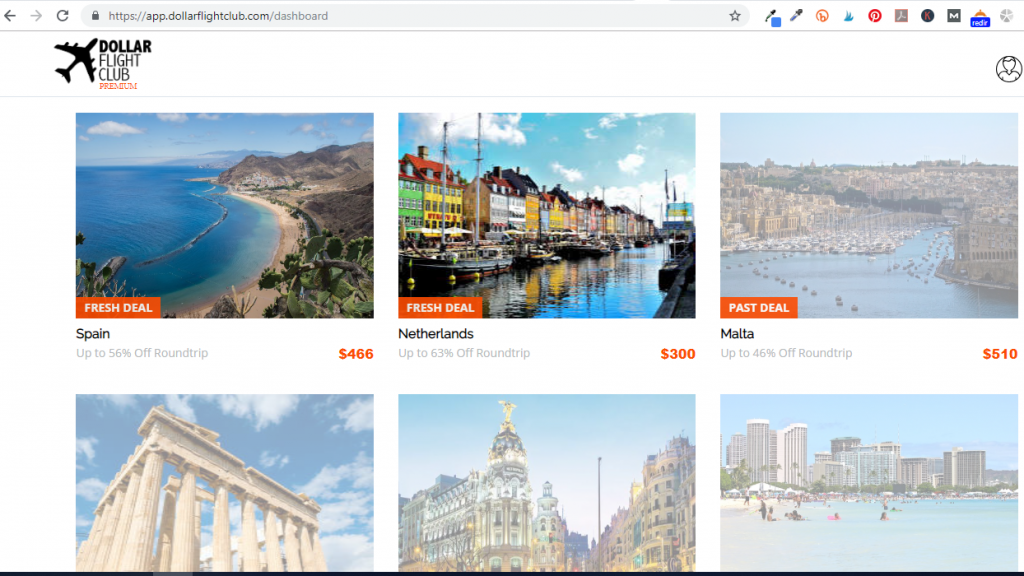
Task: Click the Adobe Acrobat PDF extension icon
Action: pyautogui.click(x=901, y=16)
